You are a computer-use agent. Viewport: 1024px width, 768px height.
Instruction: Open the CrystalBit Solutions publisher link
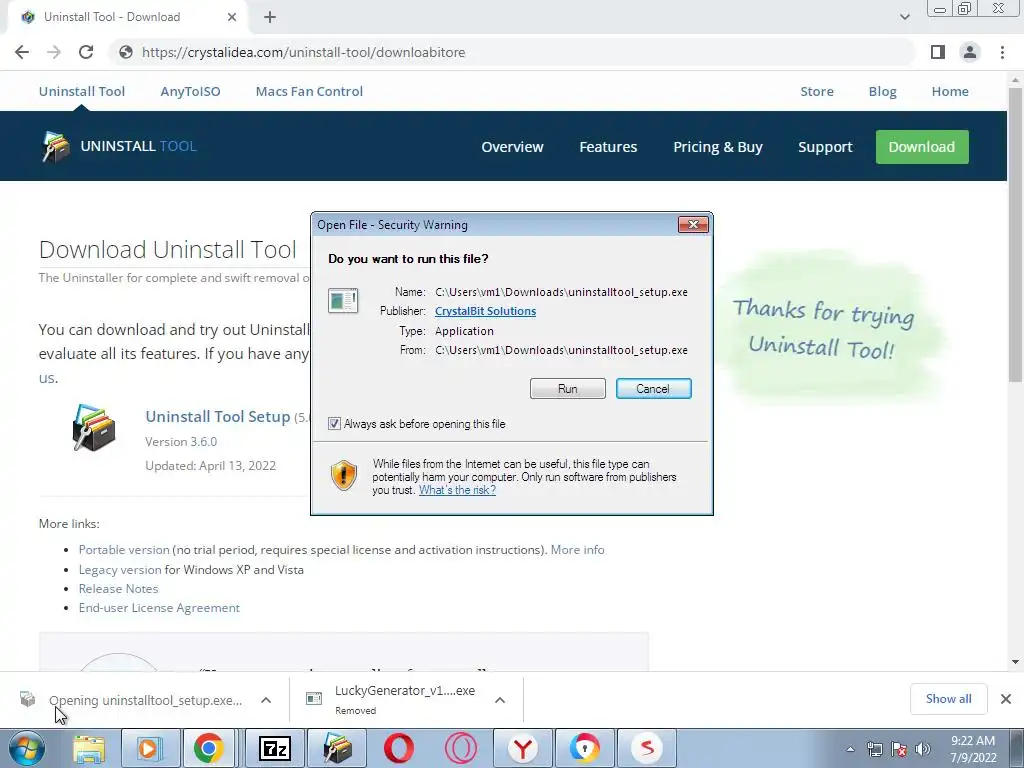click(485, 311)
